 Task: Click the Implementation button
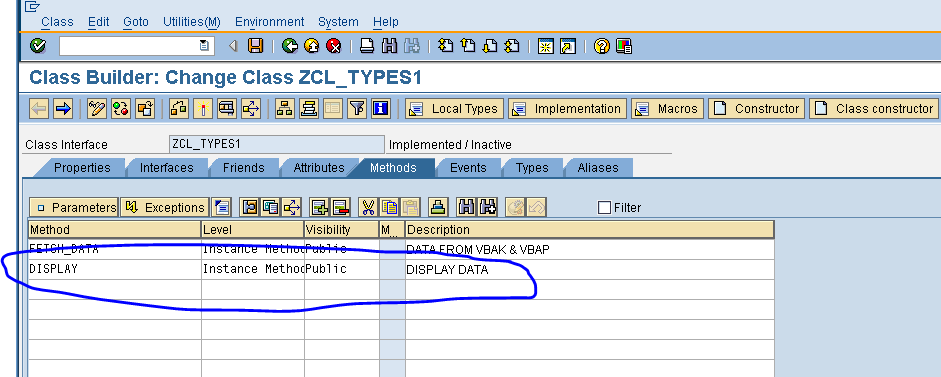pyautogui.click(x=567, y=109)
